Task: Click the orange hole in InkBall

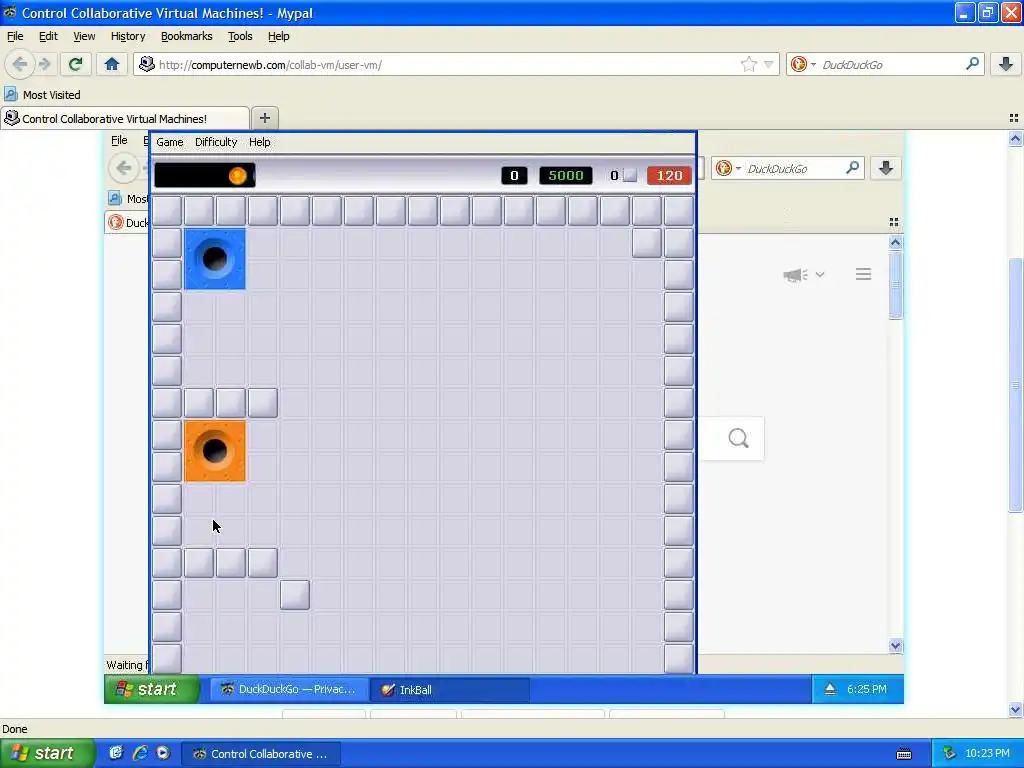Action: [215, 451]
